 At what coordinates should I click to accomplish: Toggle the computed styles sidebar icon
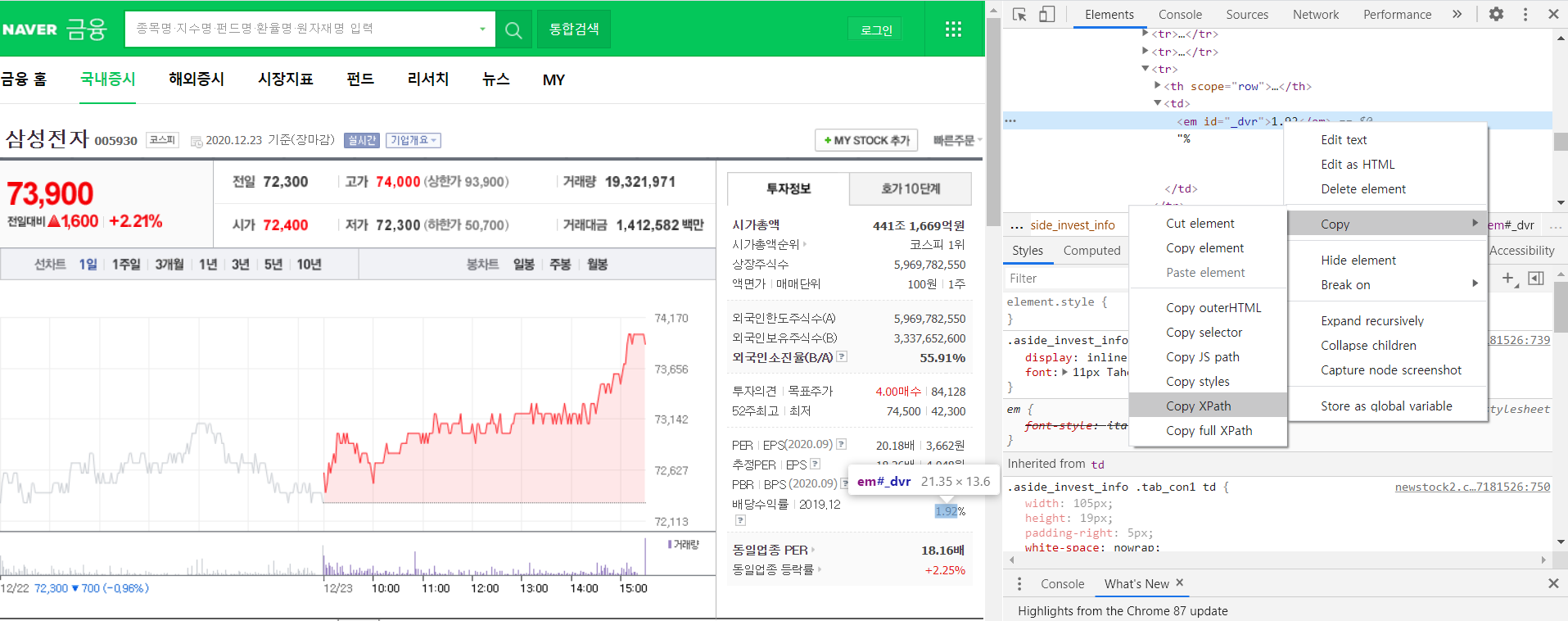pos(1536,279)
